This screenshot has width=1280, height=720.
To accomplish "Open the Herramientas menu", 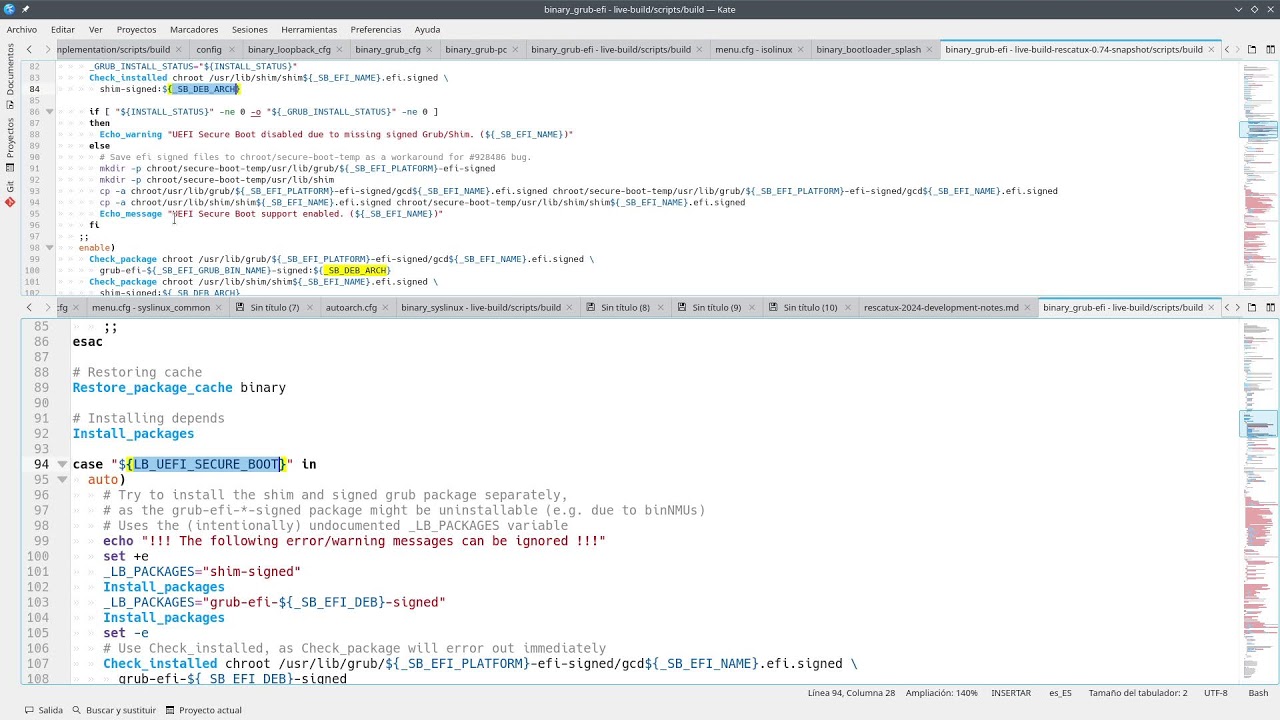I will (x=309, y=29).
